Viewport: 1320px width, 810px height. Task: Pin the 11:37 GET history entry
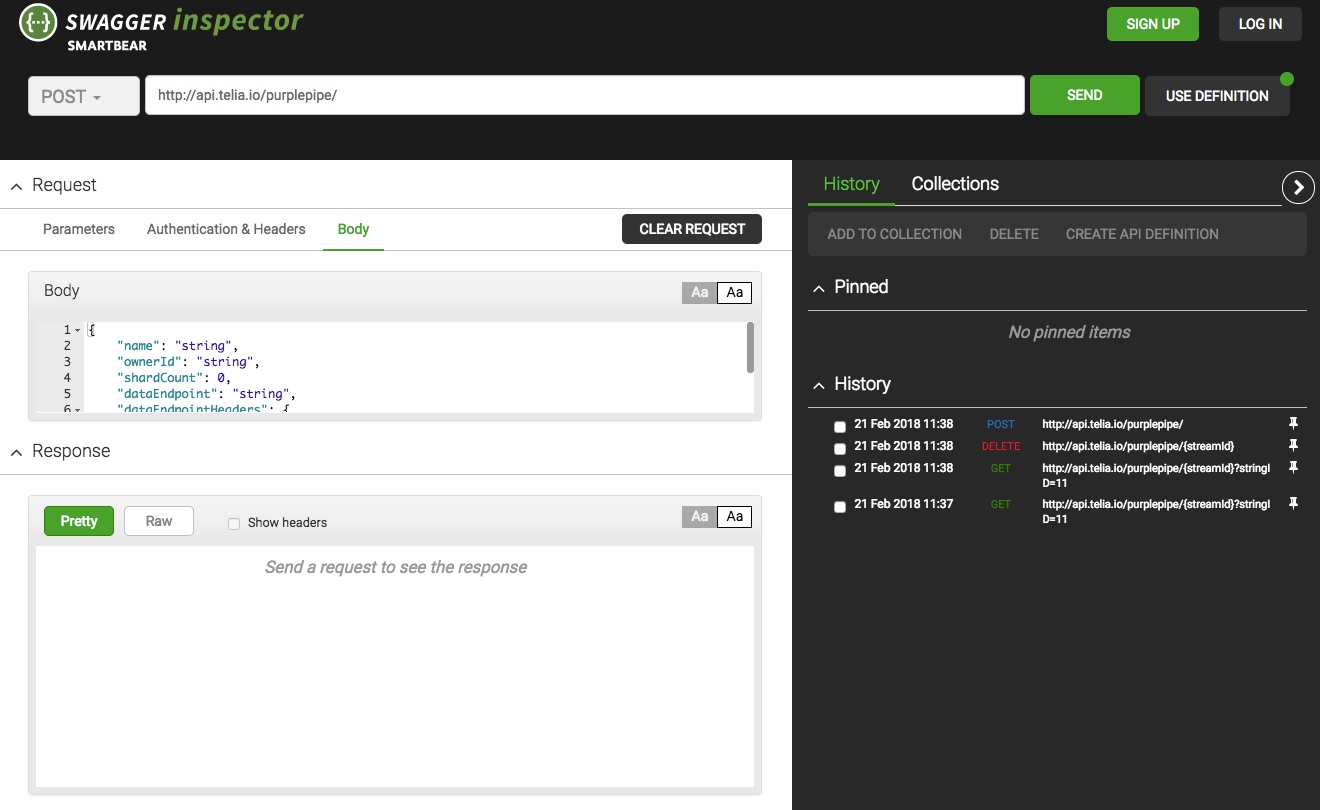click(x=1293, y=504)
